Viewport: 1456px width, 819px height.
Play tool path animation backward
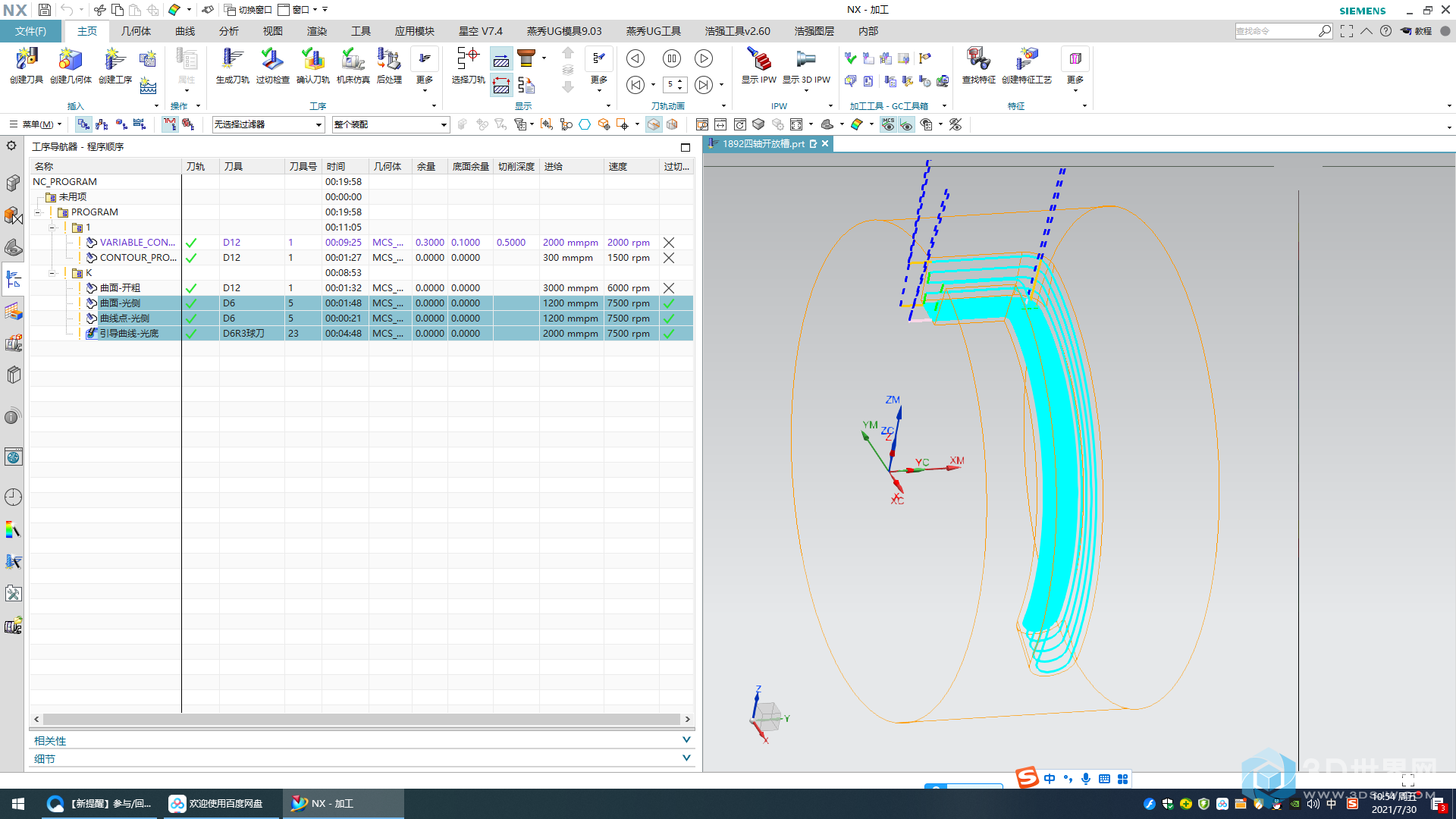click(635, 58)
